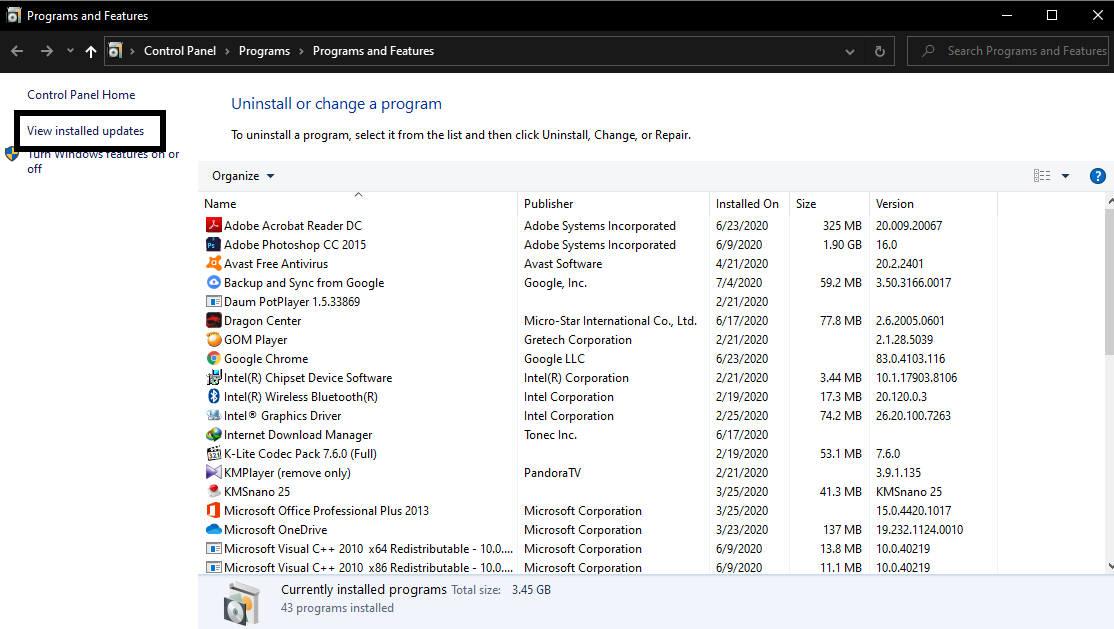Open Control Panel Home link
The height and width of the screenshot is (629, 1114).
pos(81,95)
